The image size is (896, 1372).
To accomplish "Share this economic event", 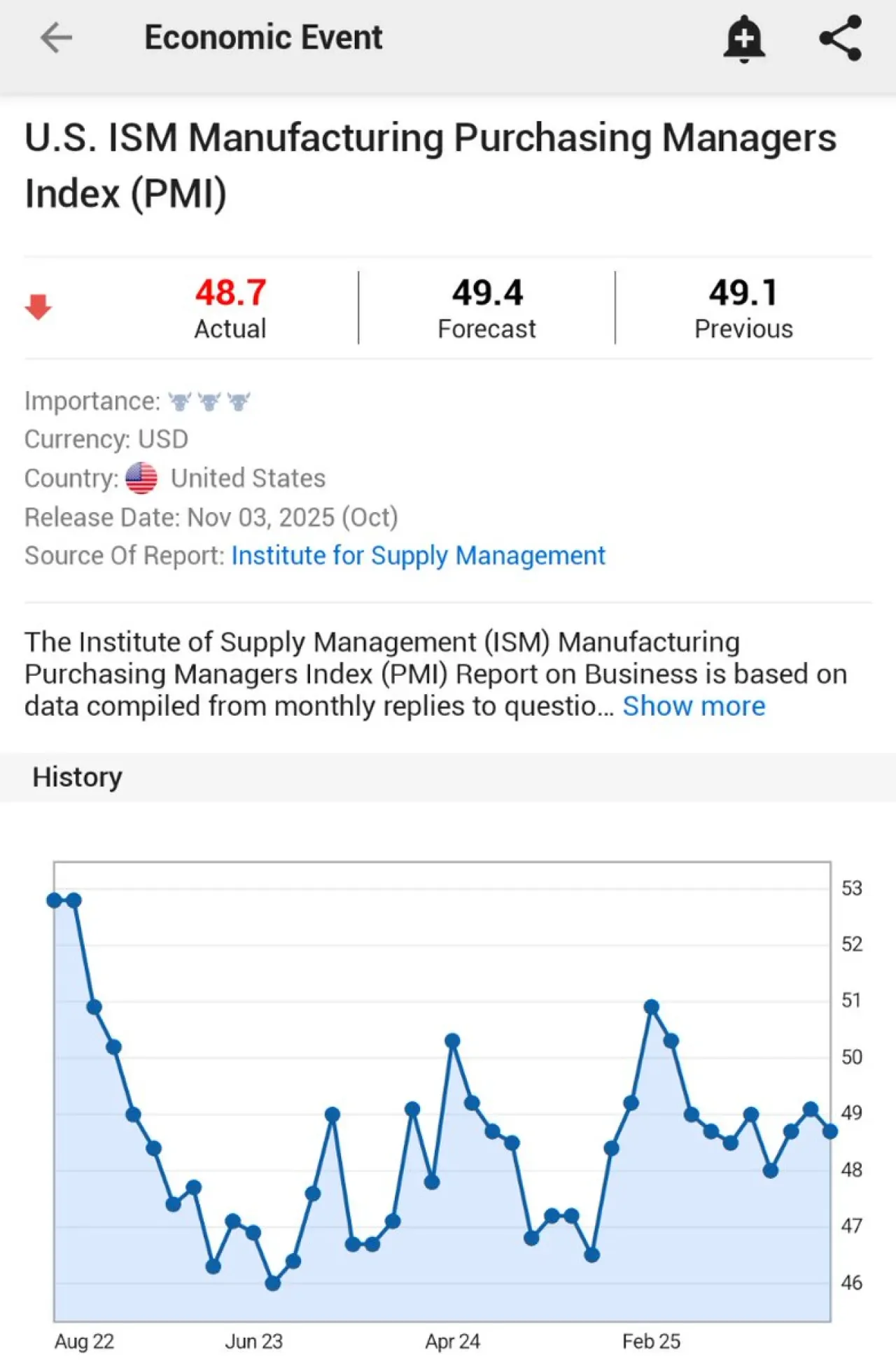I will point(841,38).
